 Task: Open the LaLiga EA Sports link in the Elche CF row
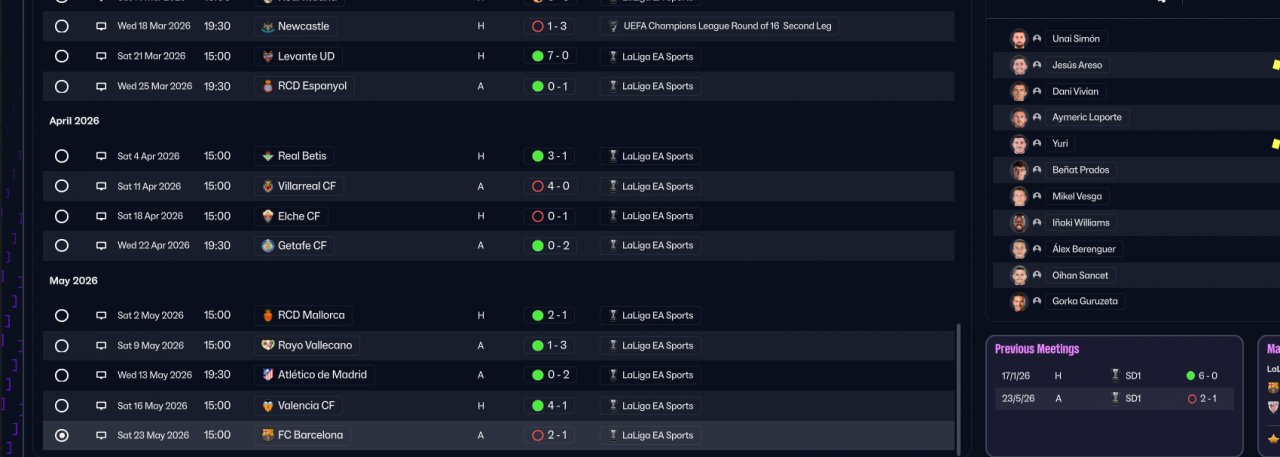tap(657, 216)
